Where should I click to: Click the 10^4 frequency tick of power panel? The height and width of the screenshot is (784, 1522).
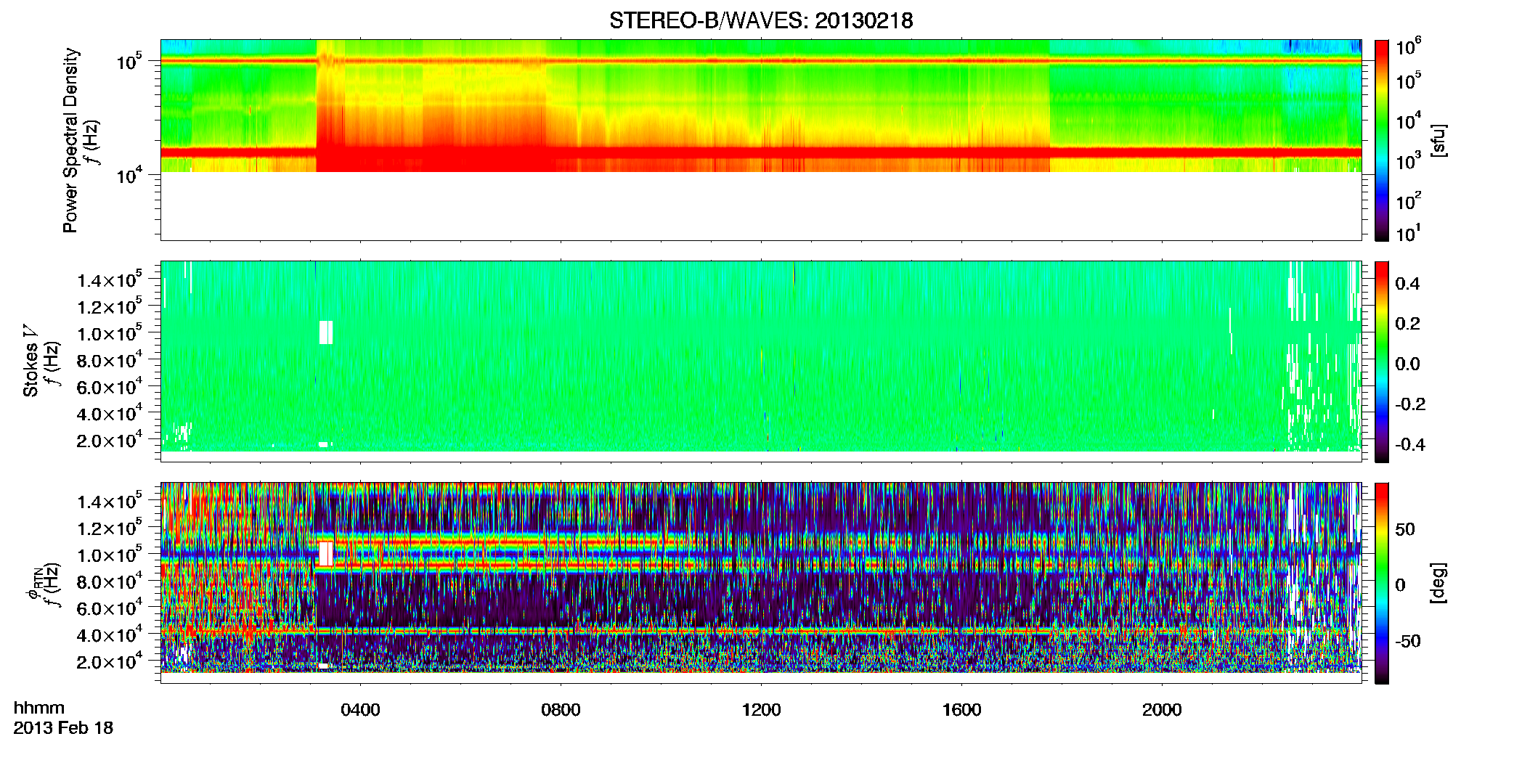coord(129,175)
